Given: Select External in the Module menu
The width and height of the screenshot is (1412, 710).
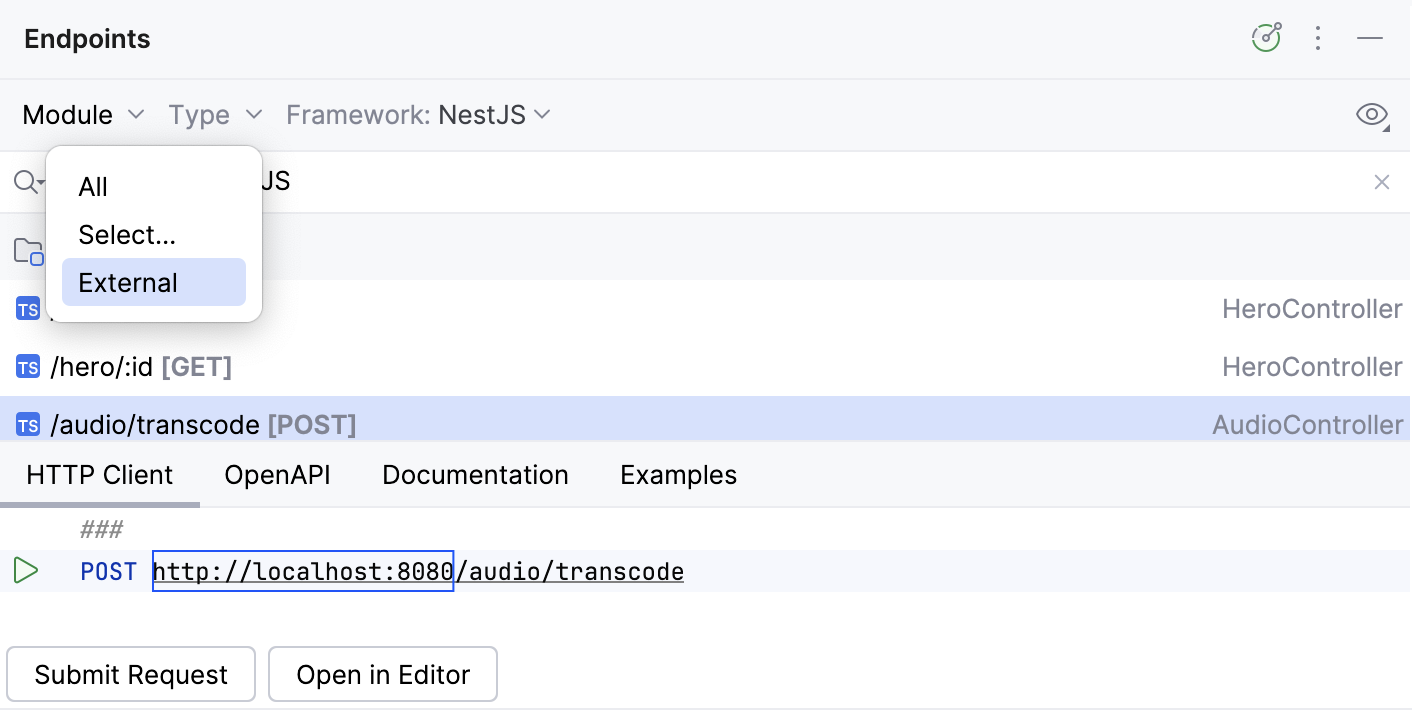Looking at the screenshot, I should click(127, 282).
